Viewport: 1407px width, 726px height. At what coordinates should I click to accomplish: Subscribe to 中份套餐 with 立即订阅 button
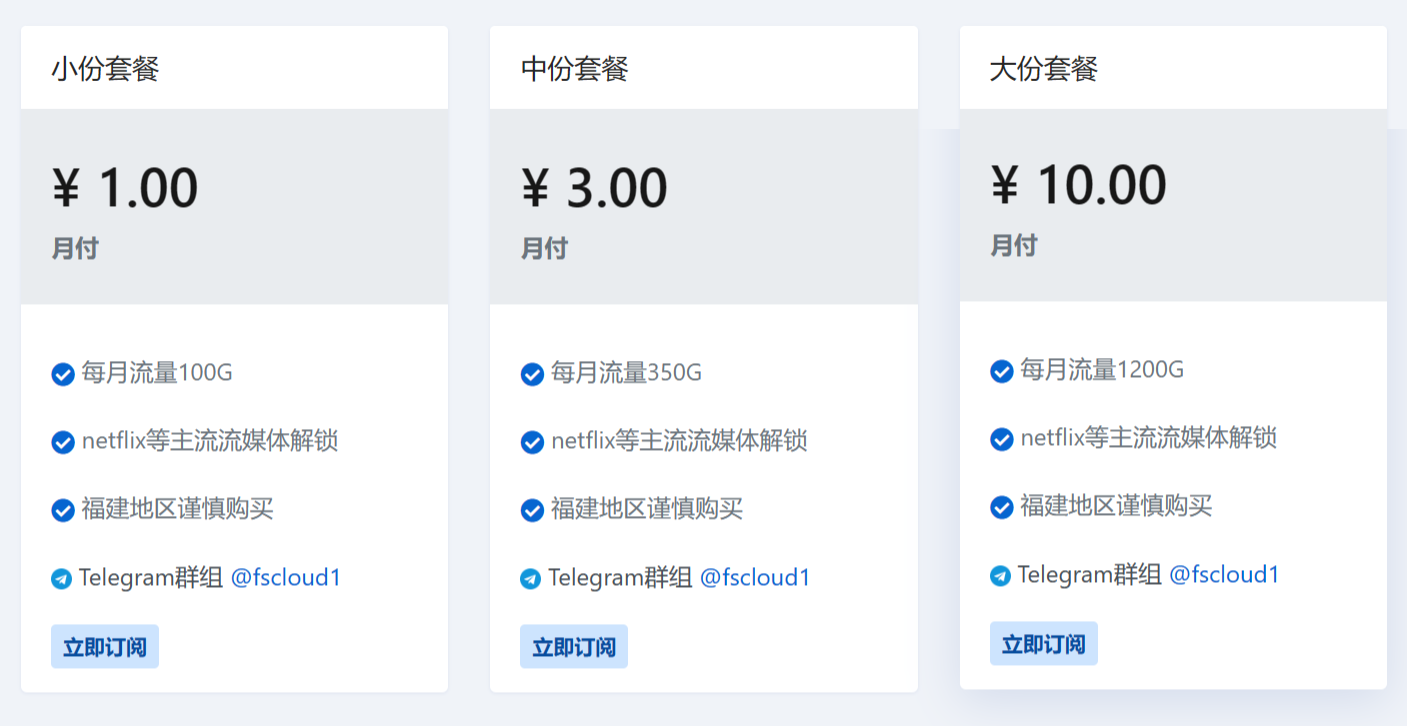(x=574, y=646)
